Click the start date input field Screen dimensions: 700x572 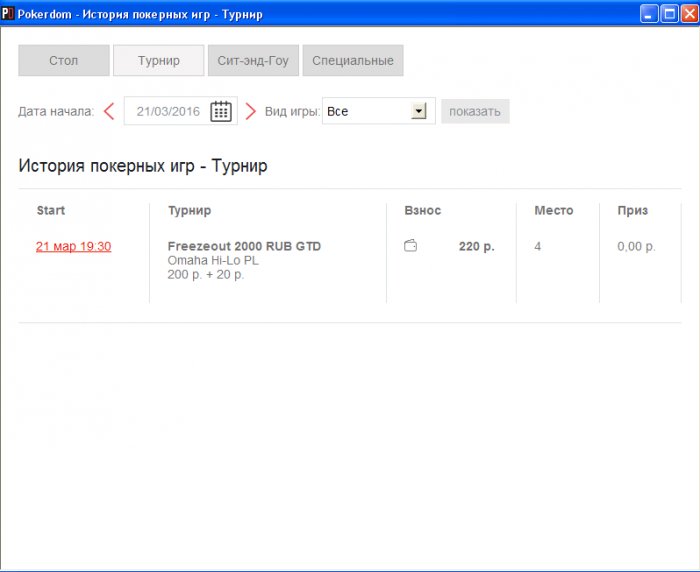(x=168, y=111)
